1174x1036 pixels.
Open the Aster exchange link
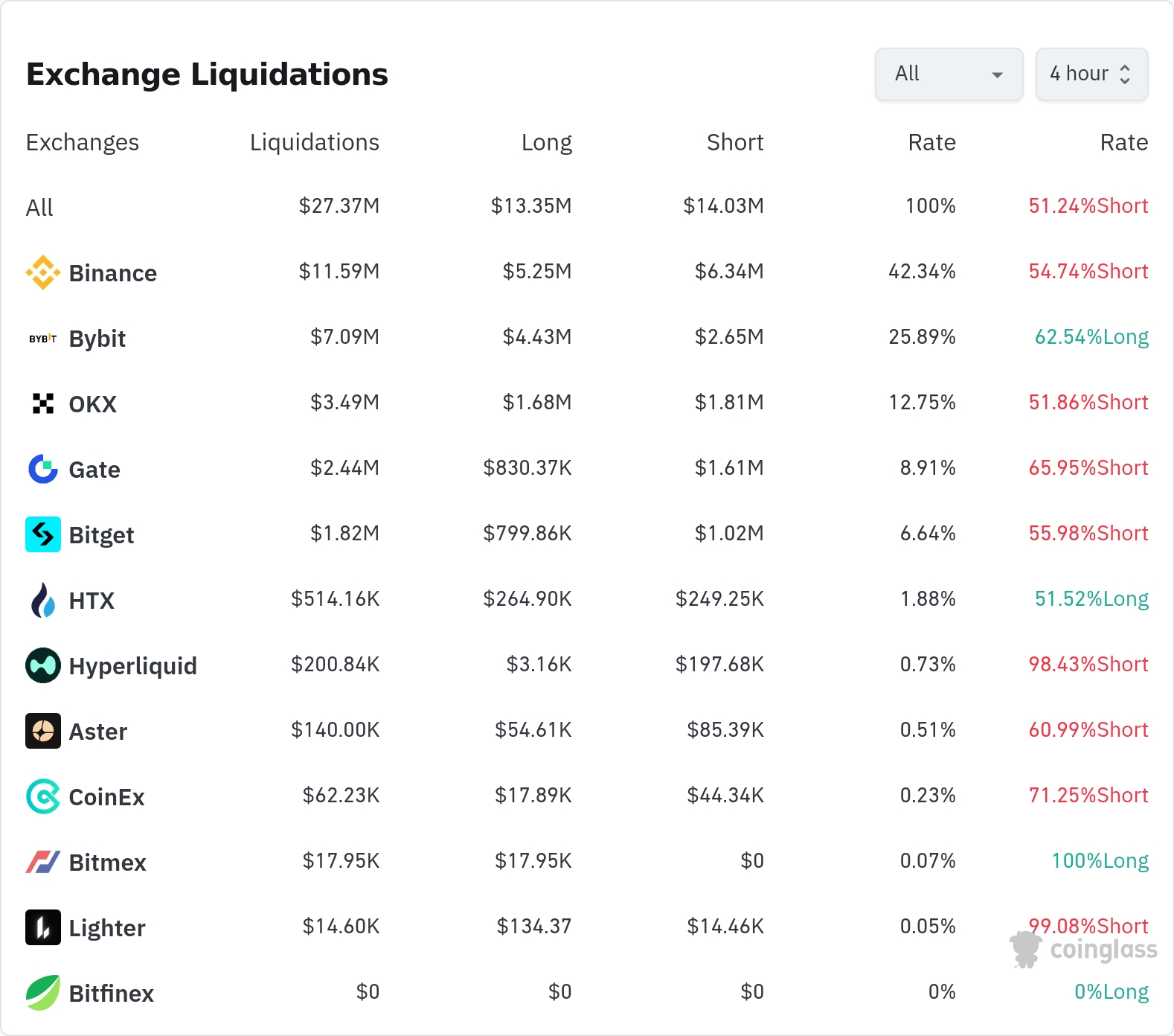click(97, 732)
